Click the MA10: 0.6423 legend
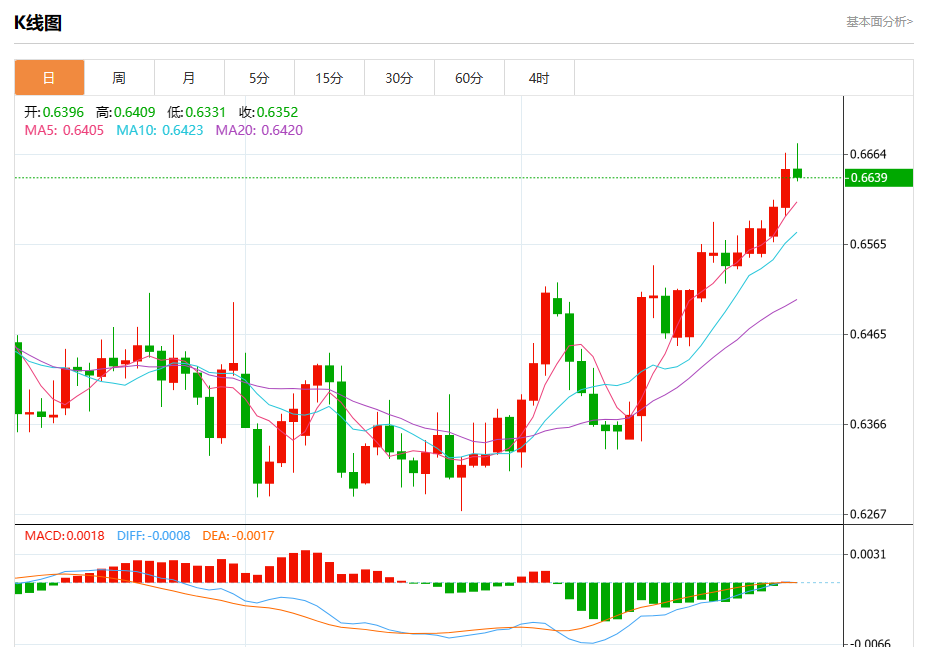 pos(160,131)
